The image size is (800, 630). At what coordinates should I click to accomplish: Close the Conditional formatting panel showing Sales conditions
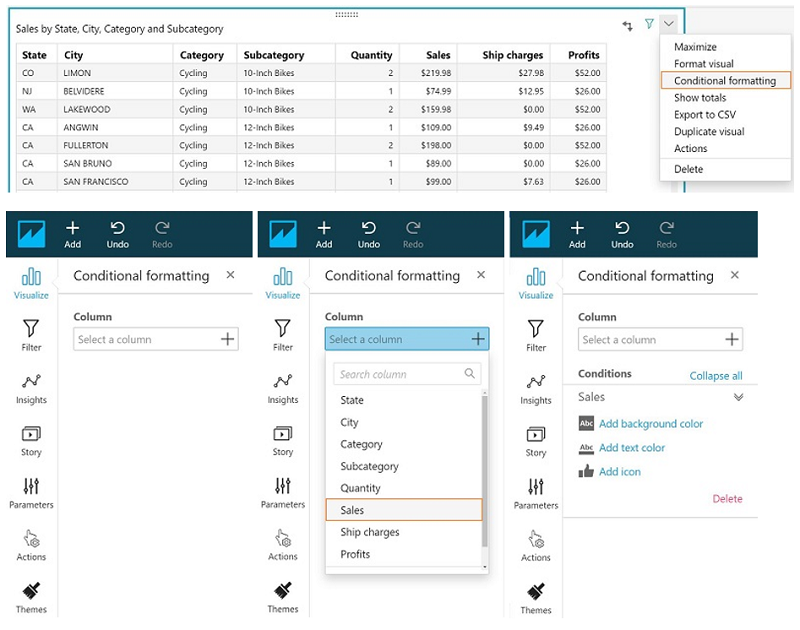[x=735, y=275]
